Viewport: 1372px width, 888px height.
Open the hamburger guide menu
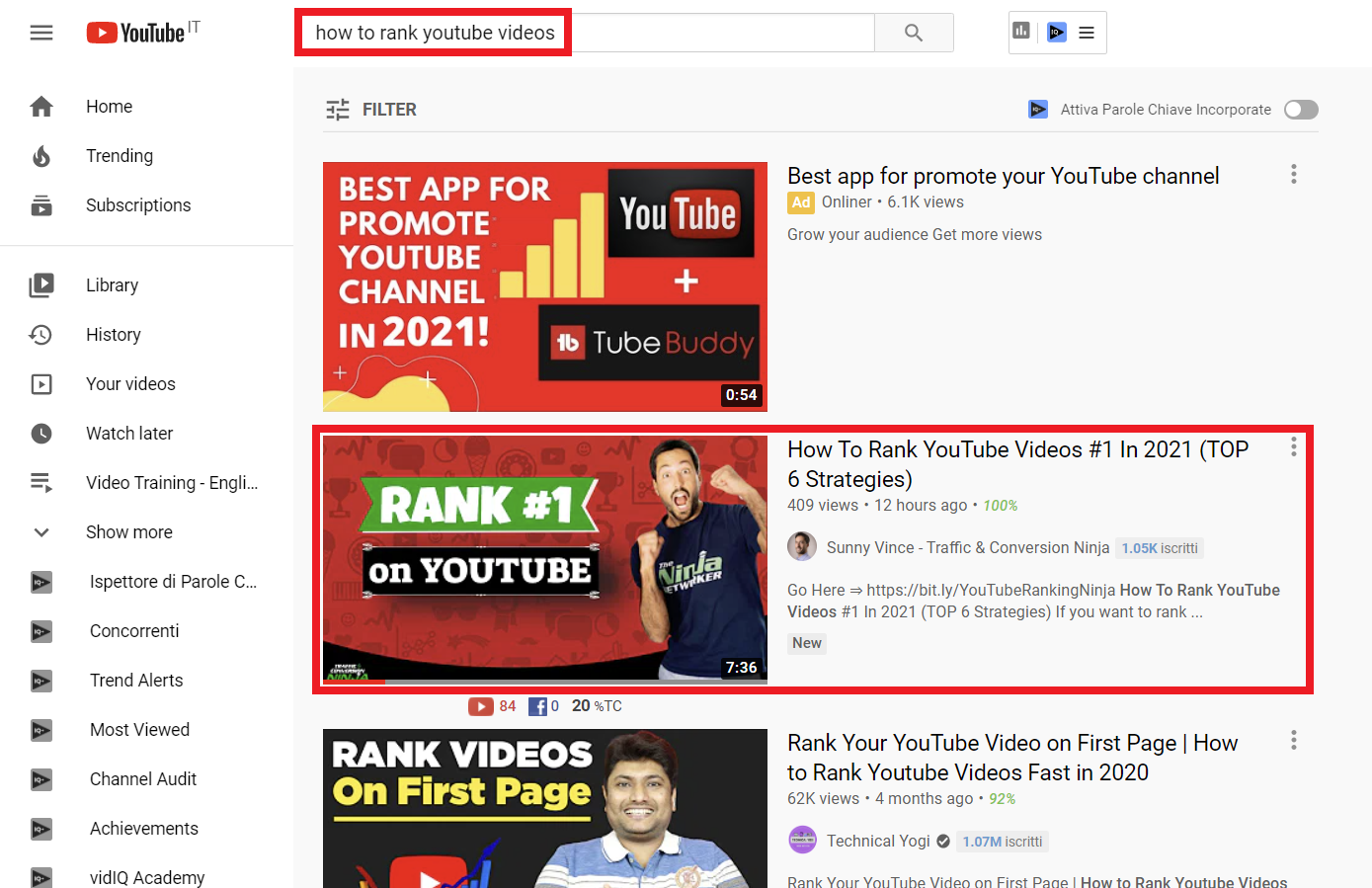(x=41, y=33)
